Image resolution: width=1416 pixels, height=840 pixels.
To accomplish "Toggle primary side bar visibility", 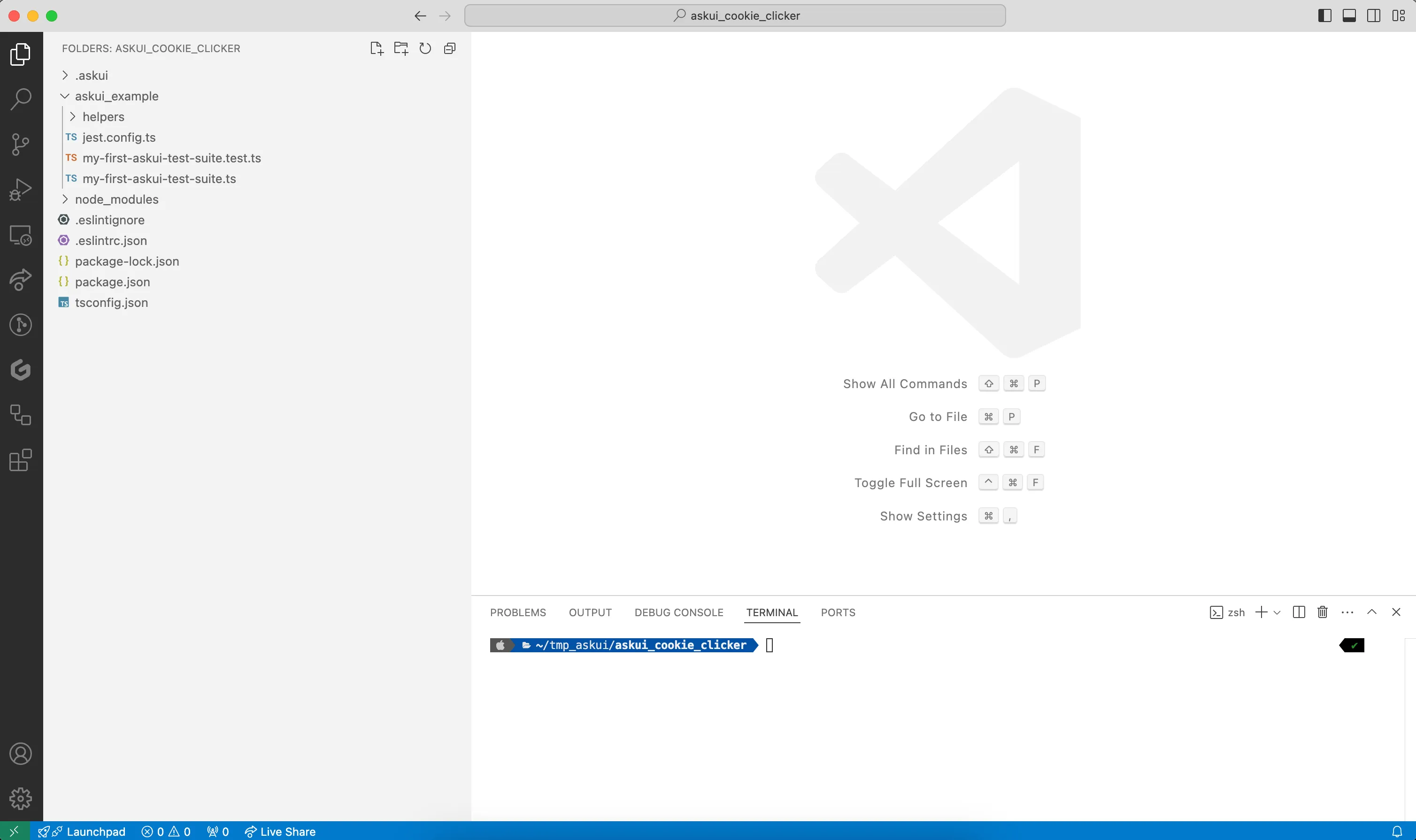I will pos(1325,16).
